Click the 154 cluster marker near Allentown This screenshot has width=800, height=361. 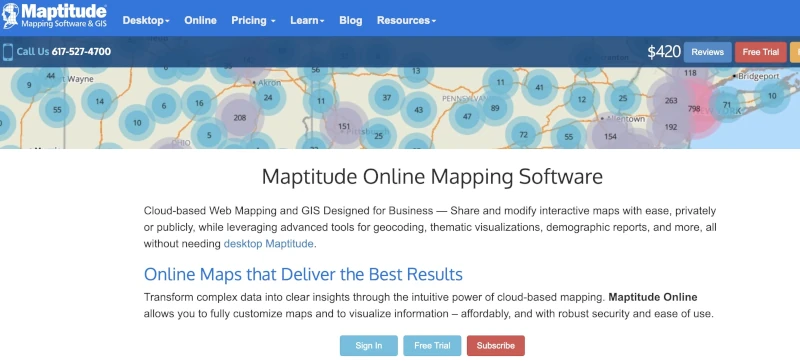pyautogui.click(x=610, y=136)
